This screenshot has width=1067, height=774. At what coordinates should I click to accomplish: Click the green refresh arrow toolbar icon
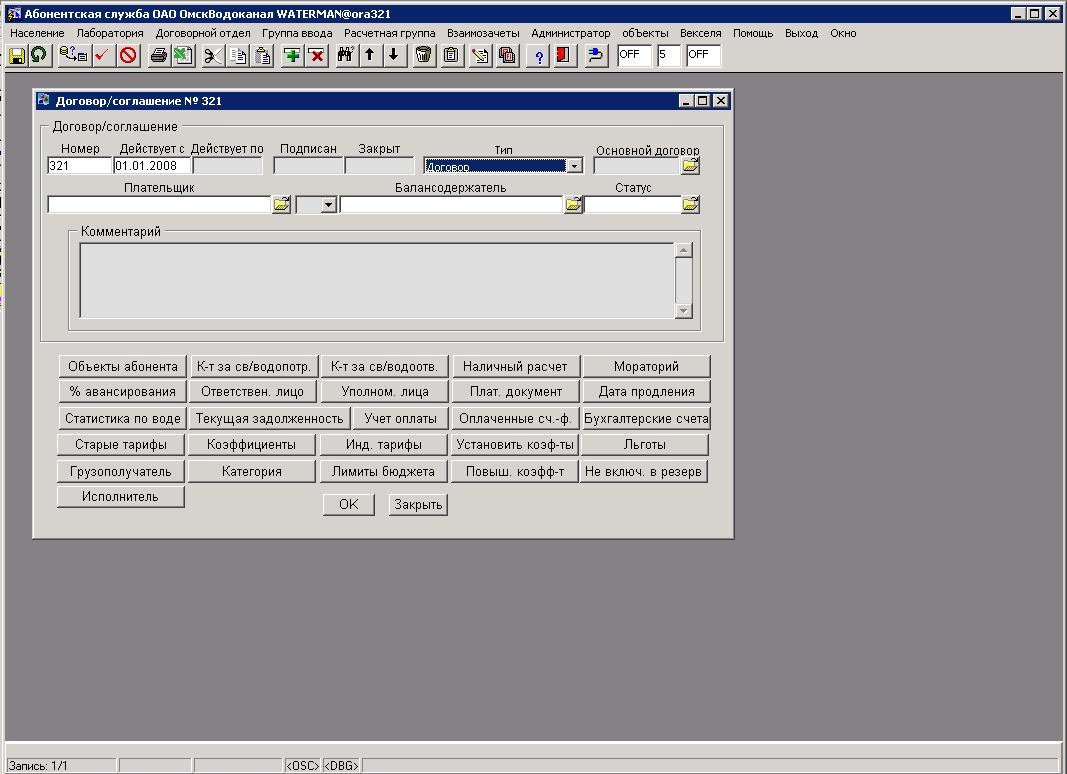39,55
